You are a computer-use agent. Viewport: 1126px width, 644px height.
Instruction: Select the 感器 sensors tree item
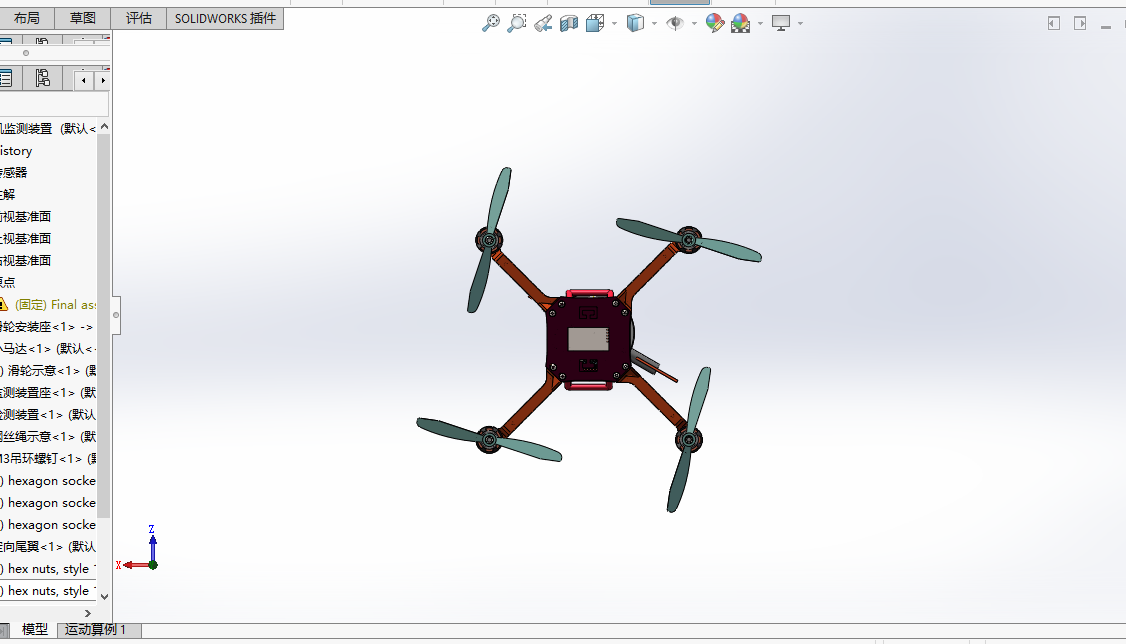tap(14, 172)
